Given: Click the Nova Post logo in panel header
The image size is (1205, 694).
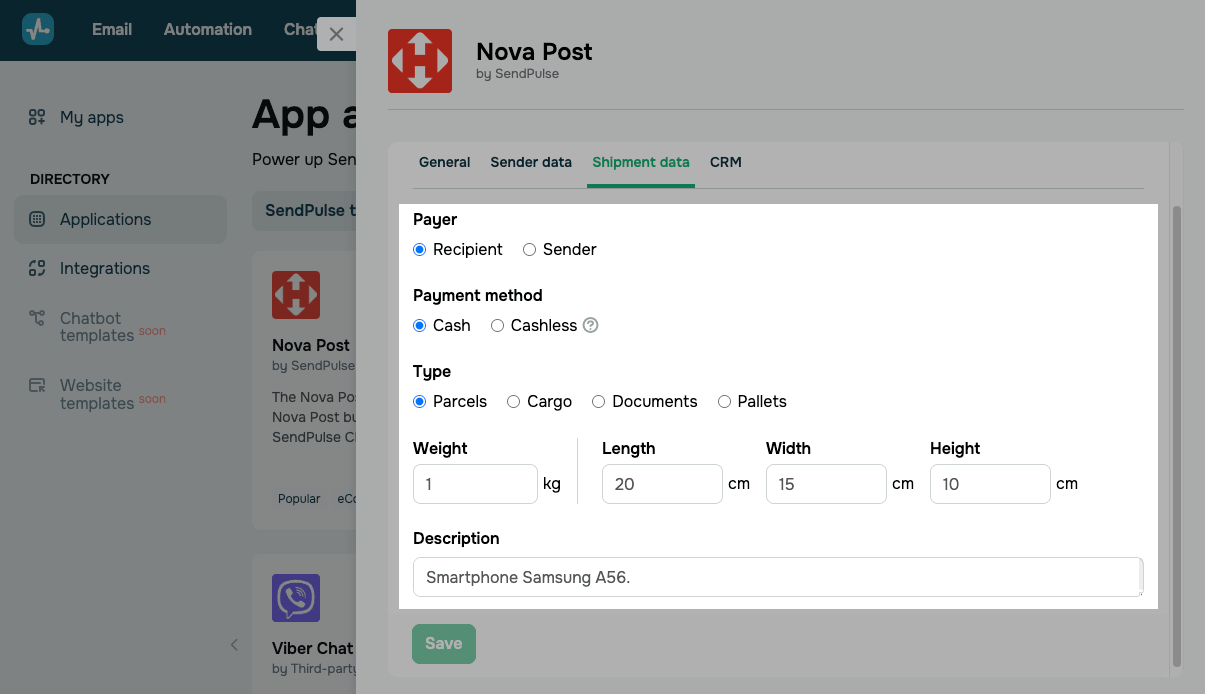Looking at the screenshot, I should coord(420,61).
